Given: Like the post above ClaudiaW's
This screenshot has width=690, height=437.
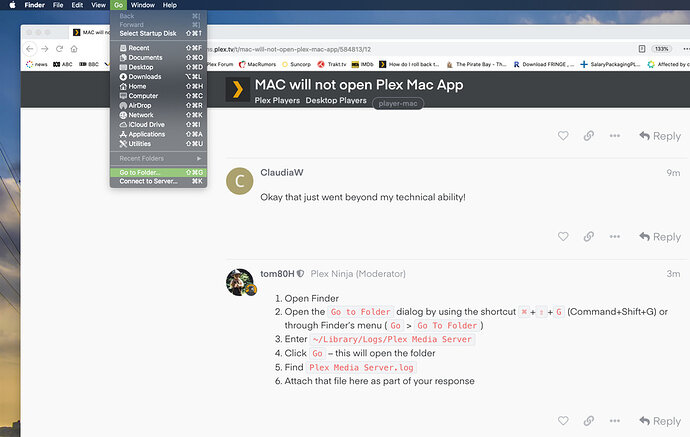Looking at the screenshot, I should [563, 136].
